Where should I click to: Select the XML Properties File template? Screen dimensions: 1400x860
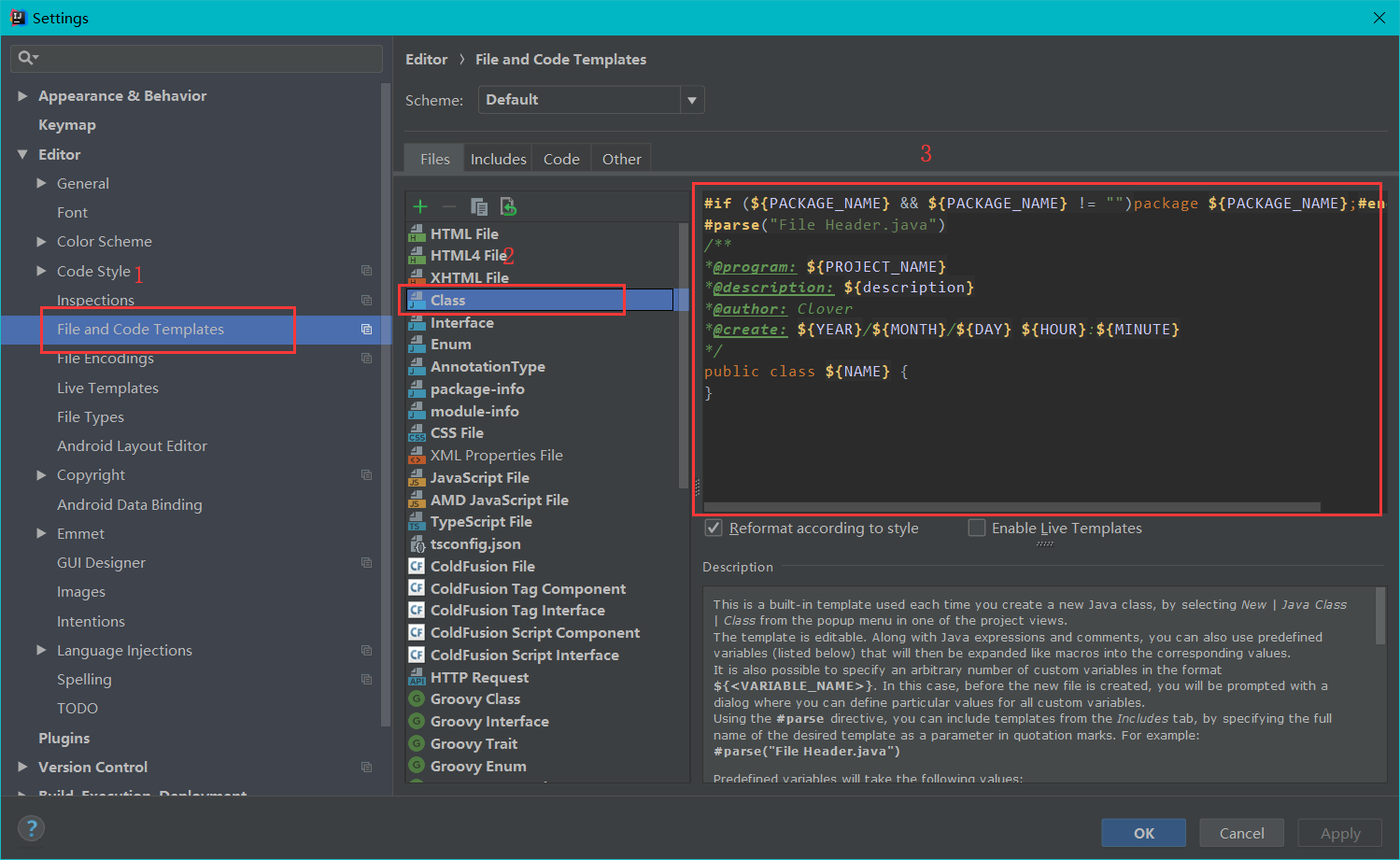point(496,456)
